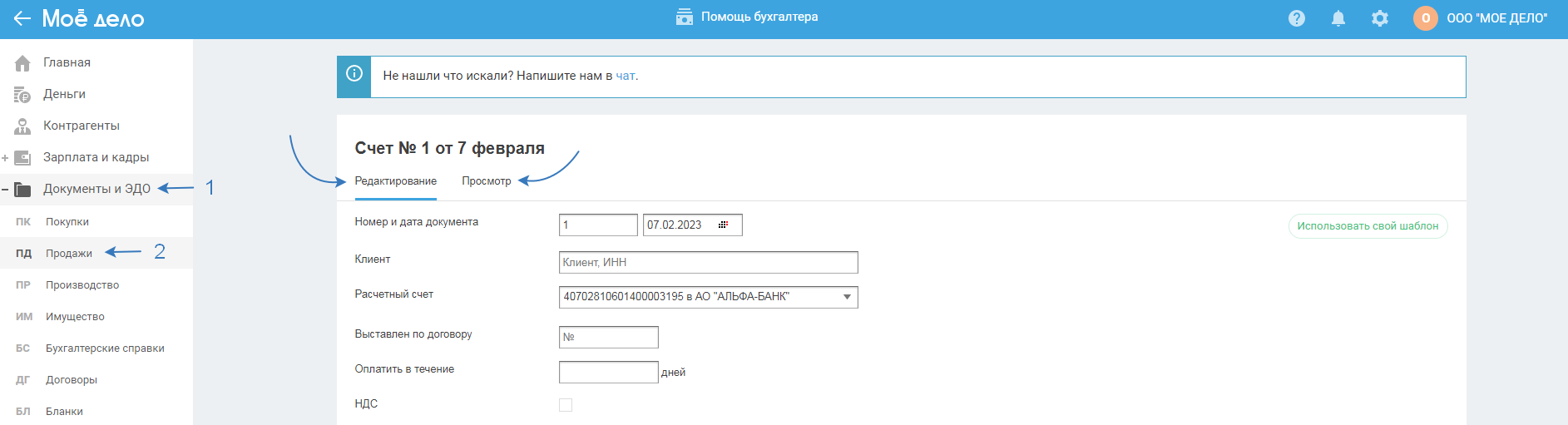Toggle the НДС checkbox

coord(566,405)
